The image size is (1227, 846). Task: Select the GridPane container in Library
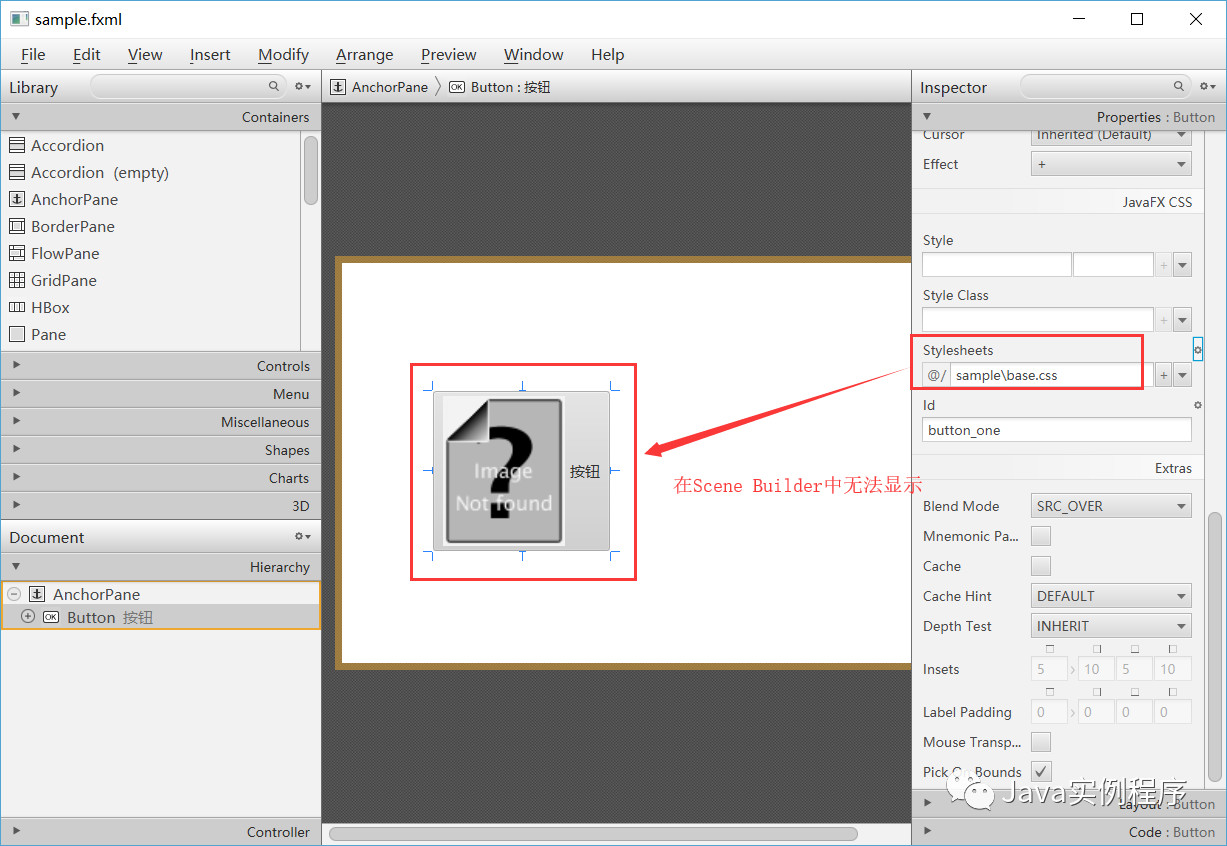[x=64, y=280]
